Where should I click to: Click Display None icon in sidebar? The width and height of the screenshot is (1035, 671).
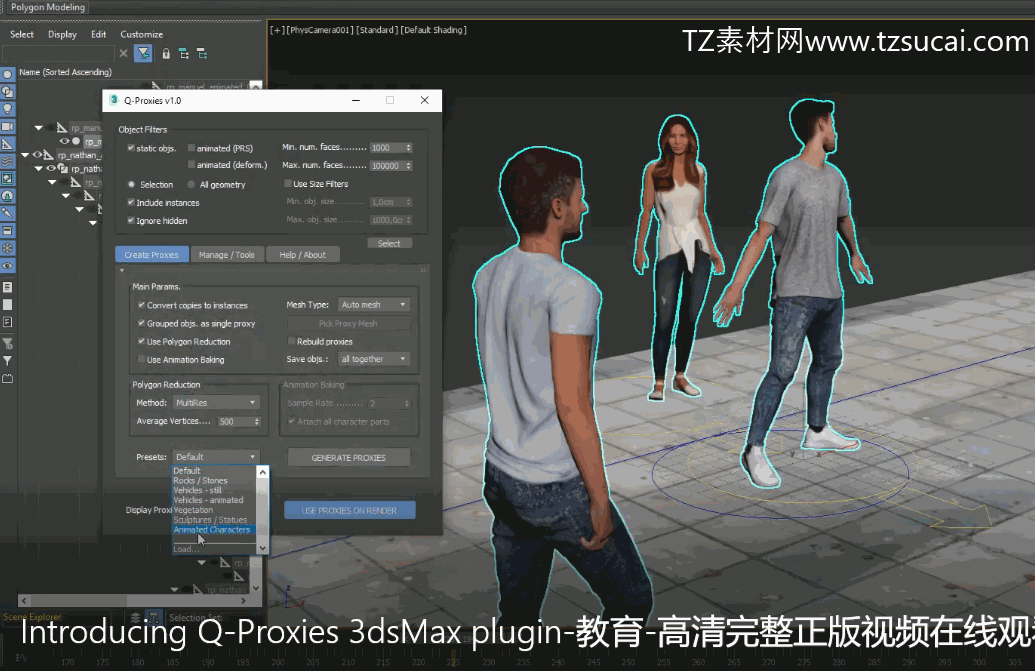point(7,305)
